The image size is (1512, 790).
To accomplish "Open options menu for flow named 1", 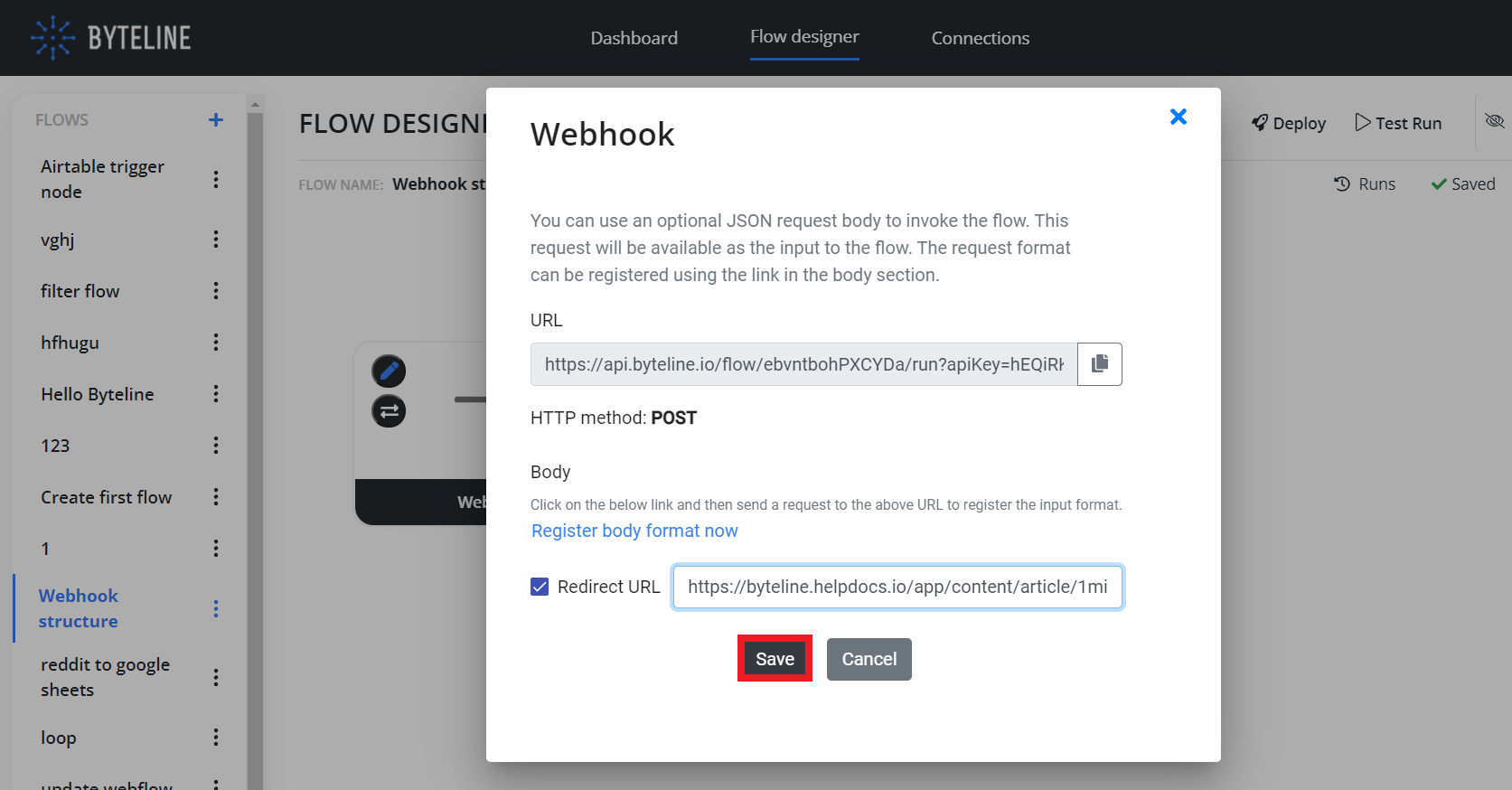I will (x=216, y=549).
